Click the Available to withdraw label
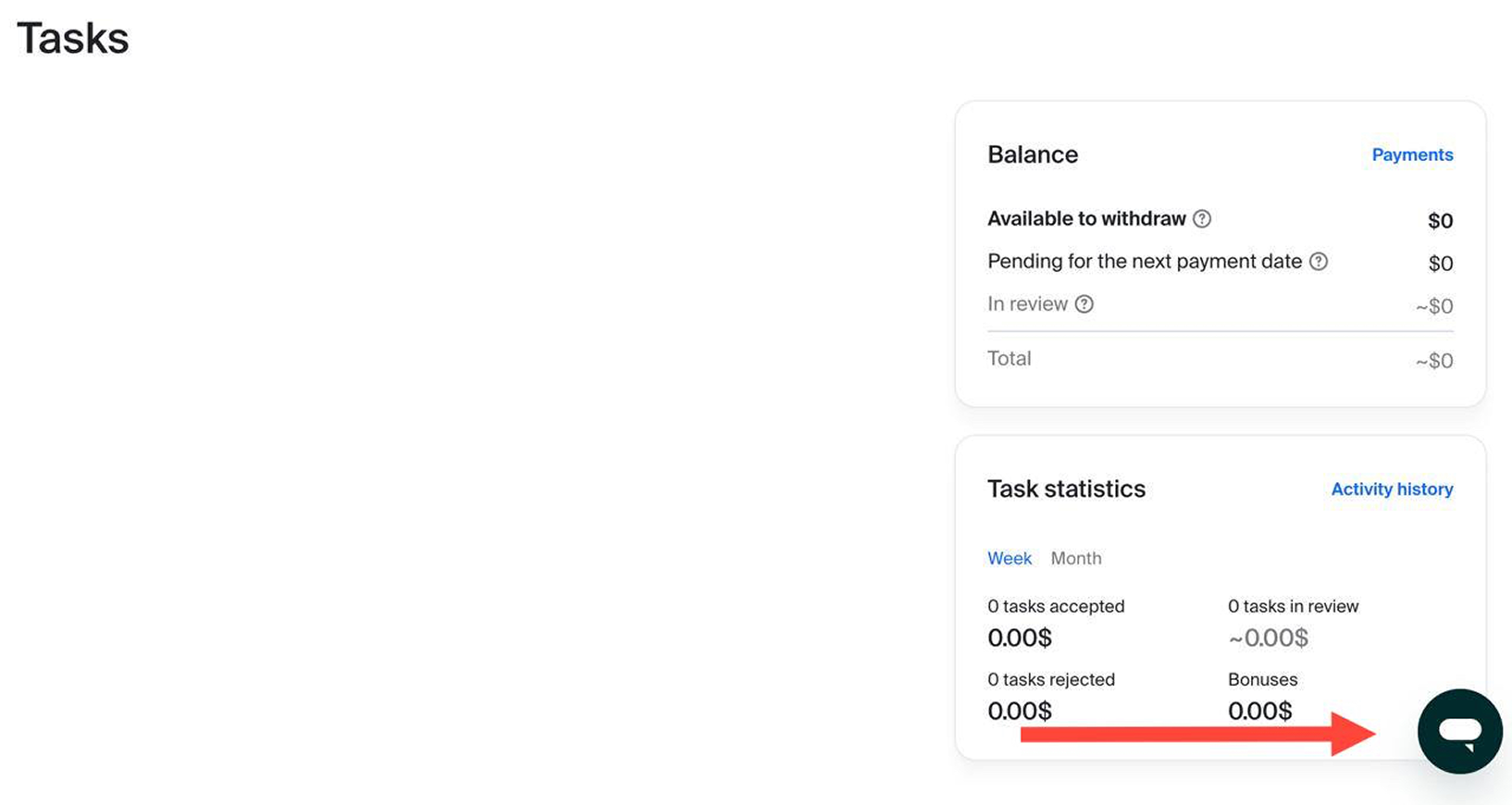 [1086, 219]
